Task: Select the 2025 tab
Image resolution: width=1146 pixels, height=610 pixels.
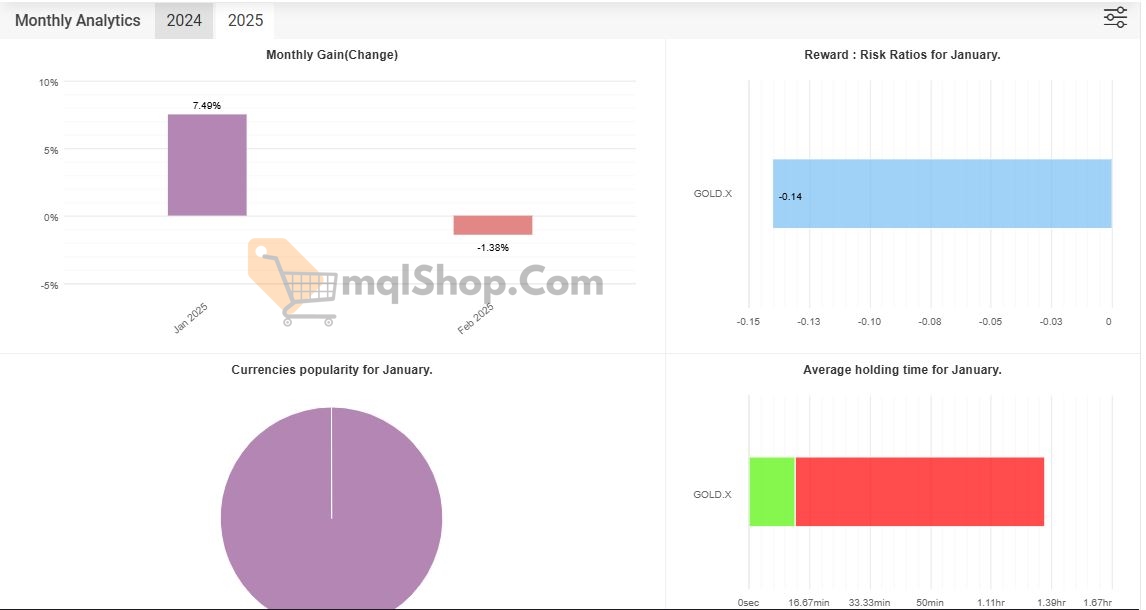Action: 245,20
